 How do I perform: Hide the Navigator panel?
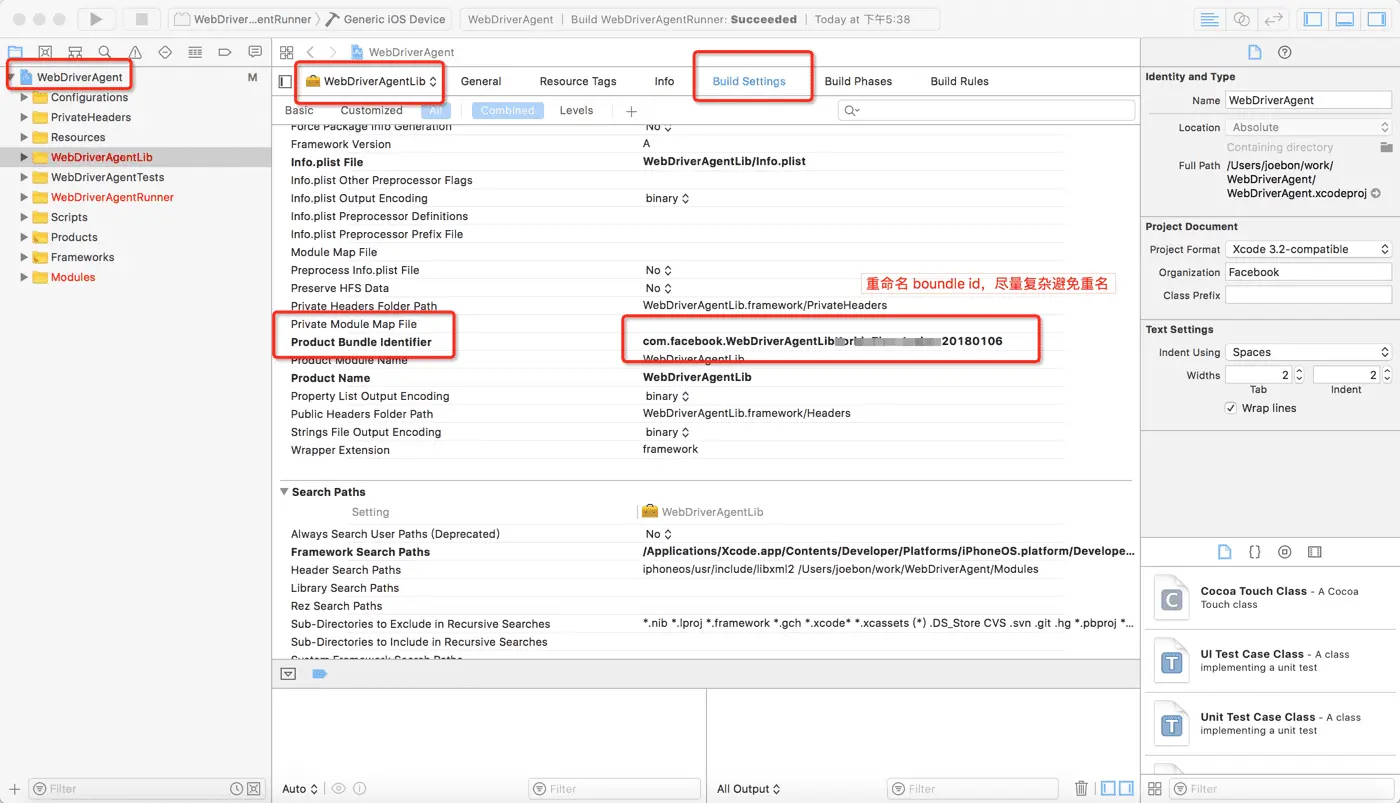pos(1314,19)
